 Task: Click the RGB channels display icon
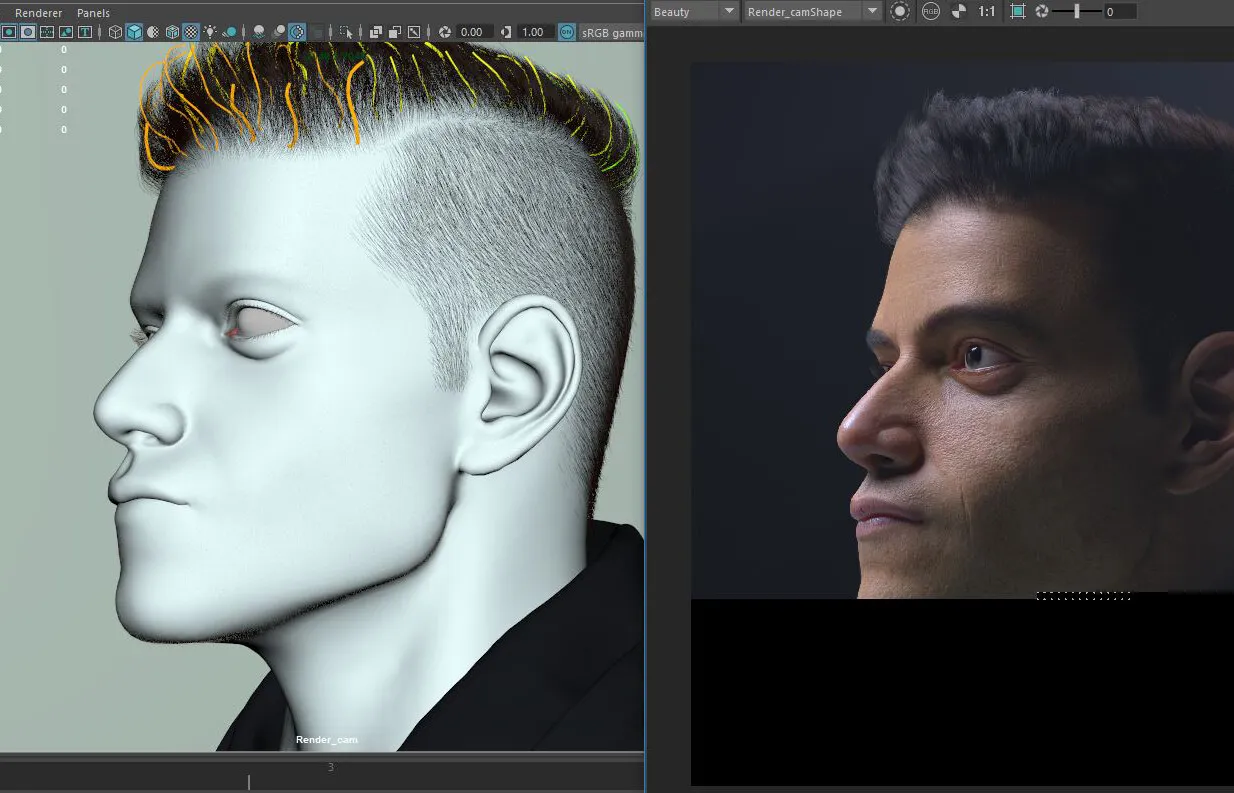(x=930, y=12)
